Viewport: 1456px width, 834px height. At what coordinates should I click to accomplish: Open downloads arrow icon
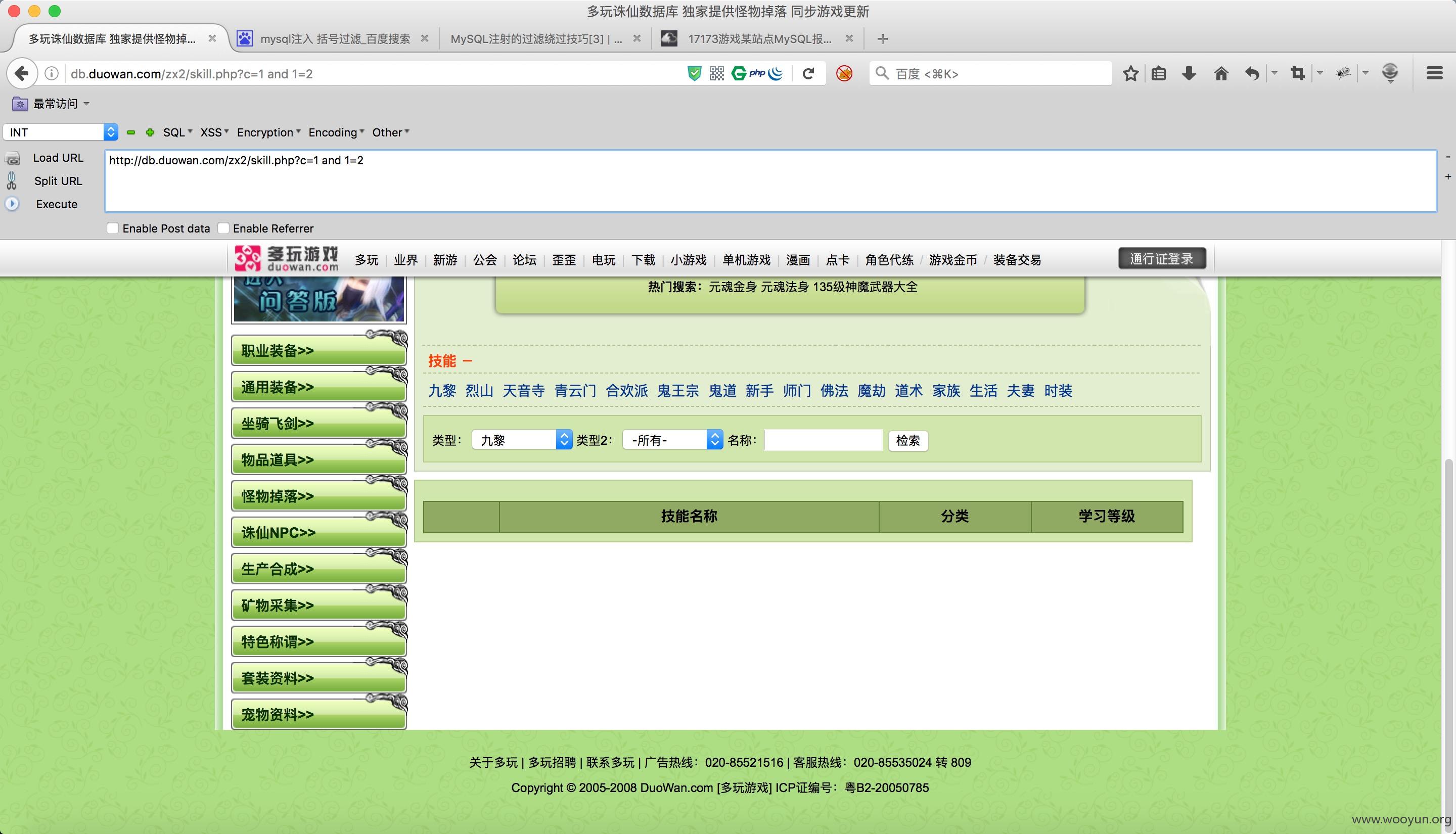point(1189,73)
